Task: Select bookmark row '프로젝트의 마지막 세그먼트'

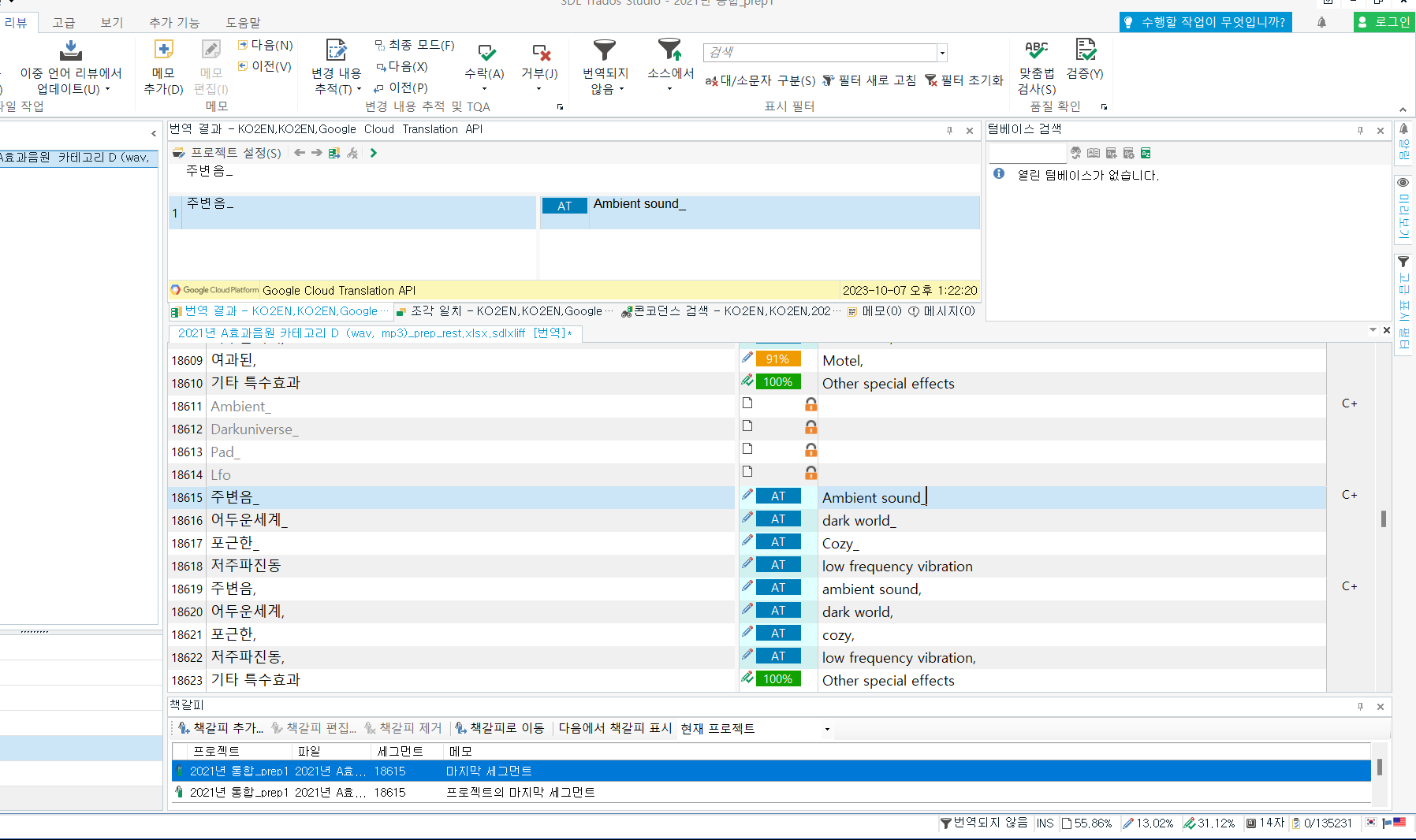Action: point(771,793)
